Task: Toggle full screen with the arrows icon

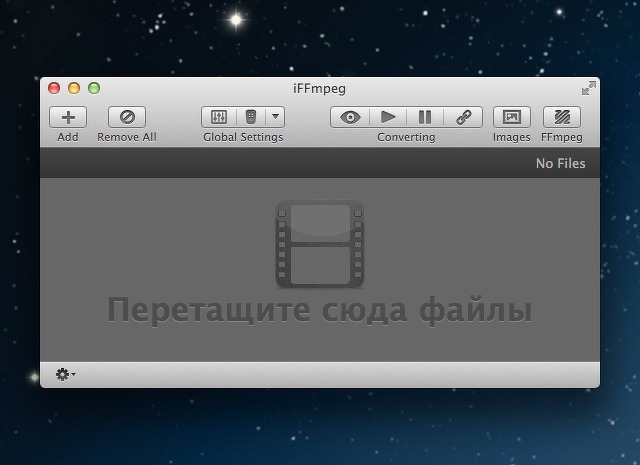Action: [x=589, y=88]
